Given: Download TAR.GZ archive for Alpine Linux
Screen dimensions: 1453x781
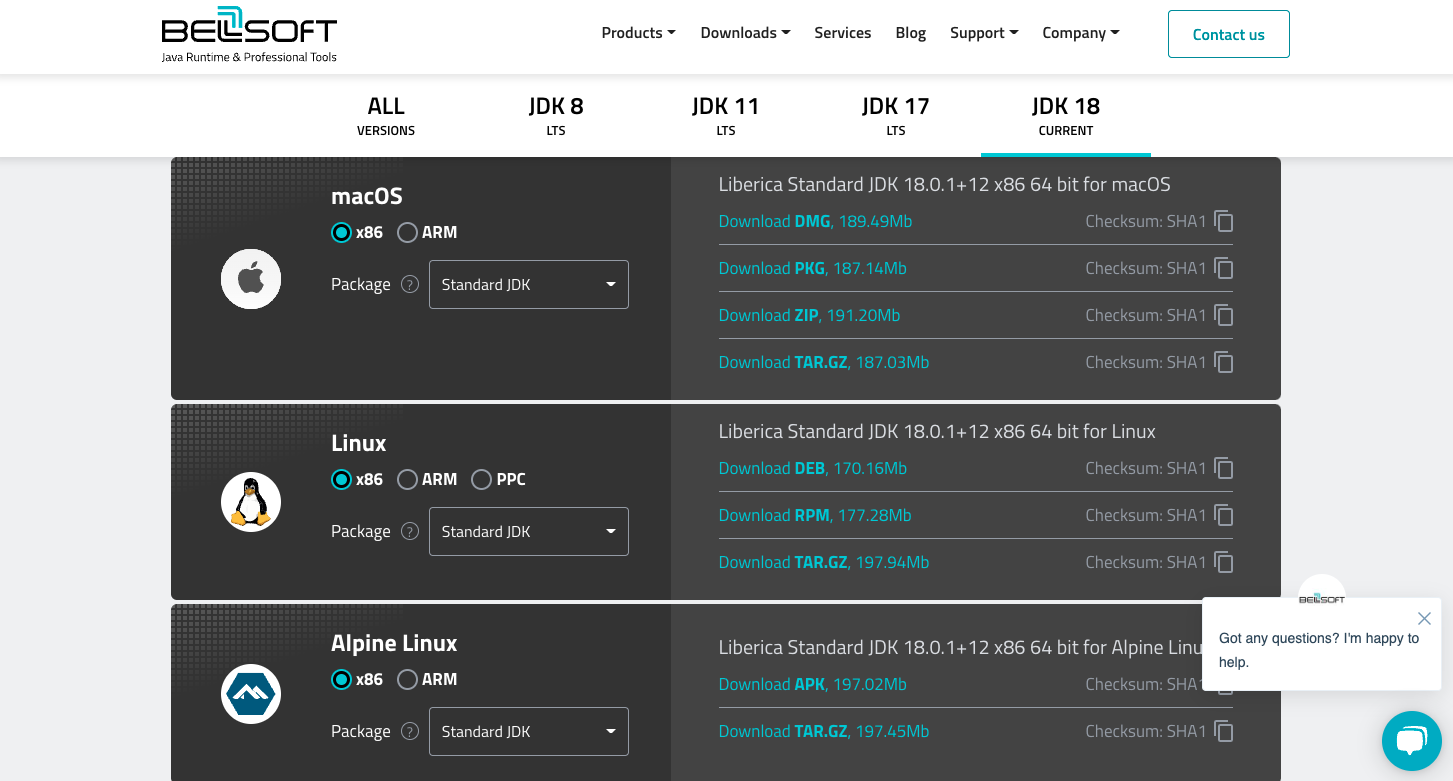Looking at the screenshot, I should (824, 731).
